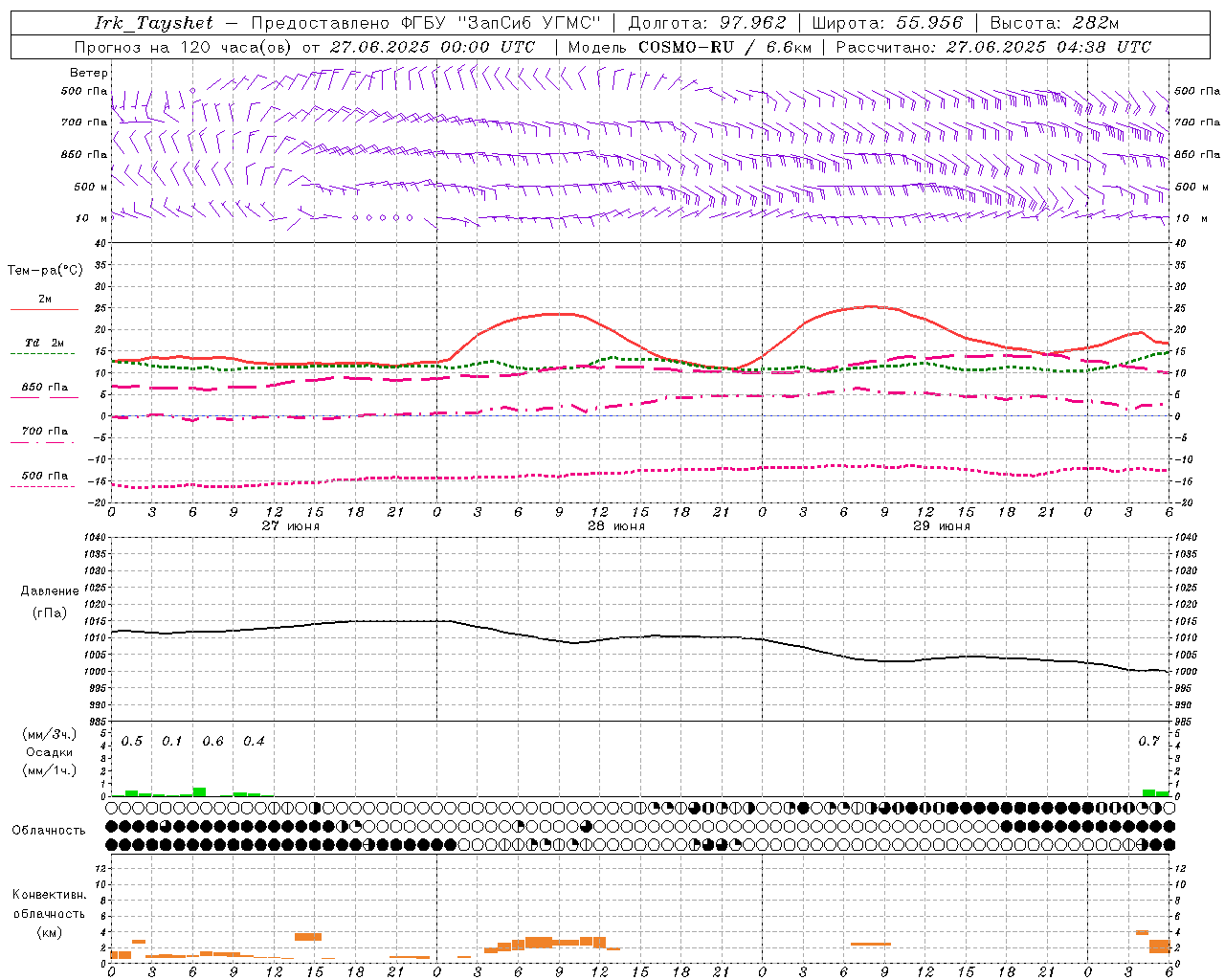The image size is (1225, 980).
Task: Select the text "Предоставлено ФГБУ "ЗапСиб УГМС""
Action: click(x=426, y=23)
